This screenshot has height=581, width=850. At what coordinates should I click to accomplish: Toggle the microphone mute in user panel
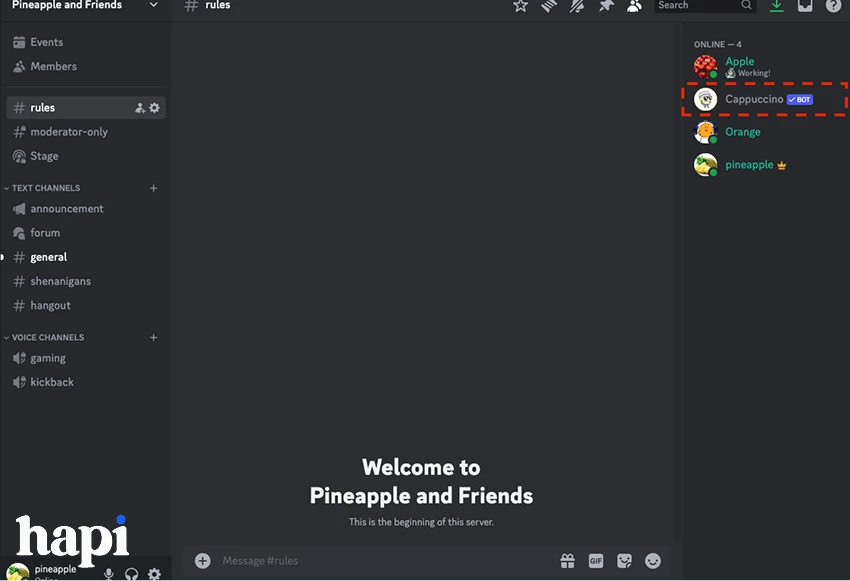(x=109, y=574)
